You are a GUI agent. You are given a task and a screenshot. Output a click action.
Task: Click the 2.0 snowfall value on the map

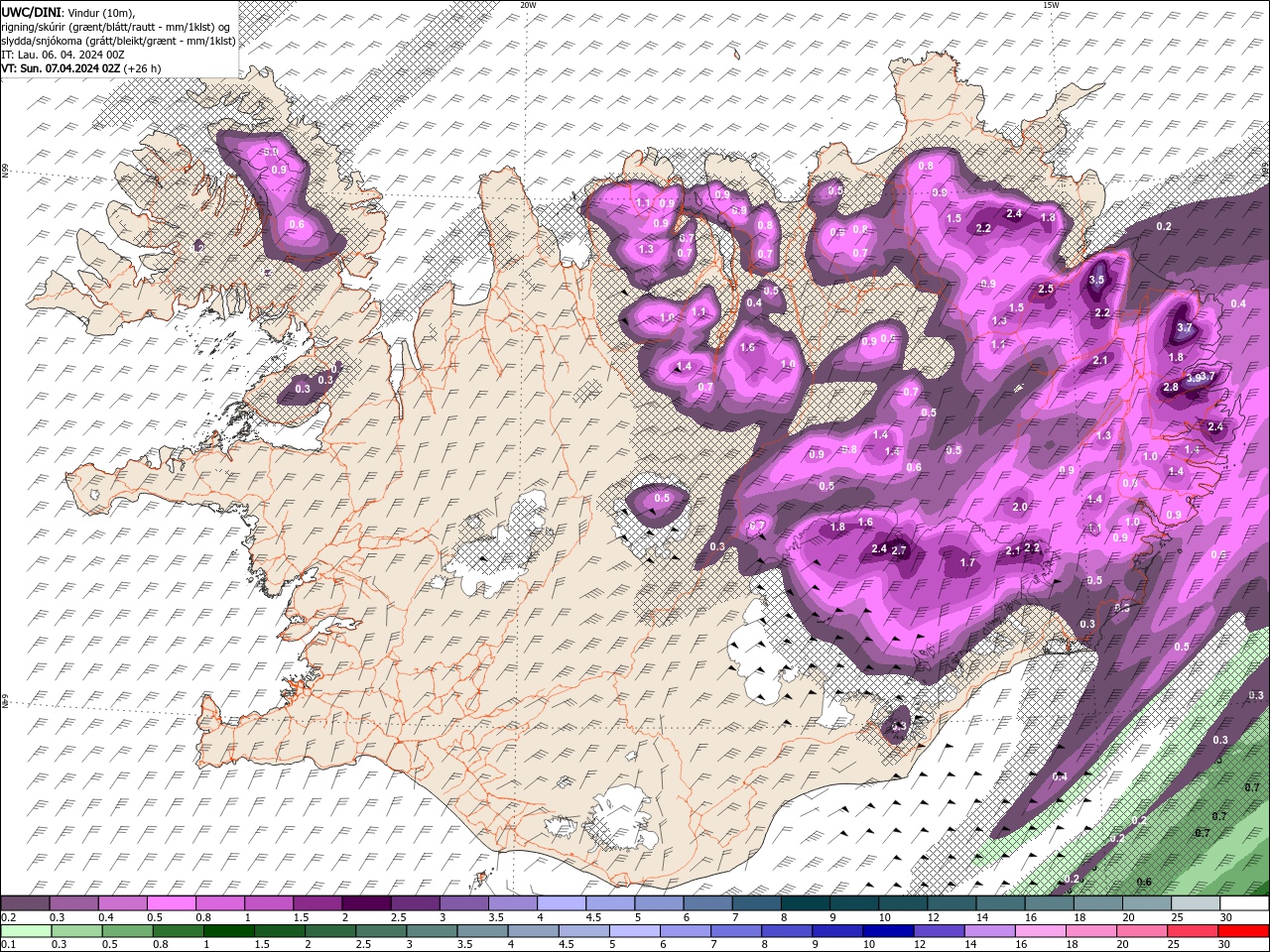tap(1020, 507)
